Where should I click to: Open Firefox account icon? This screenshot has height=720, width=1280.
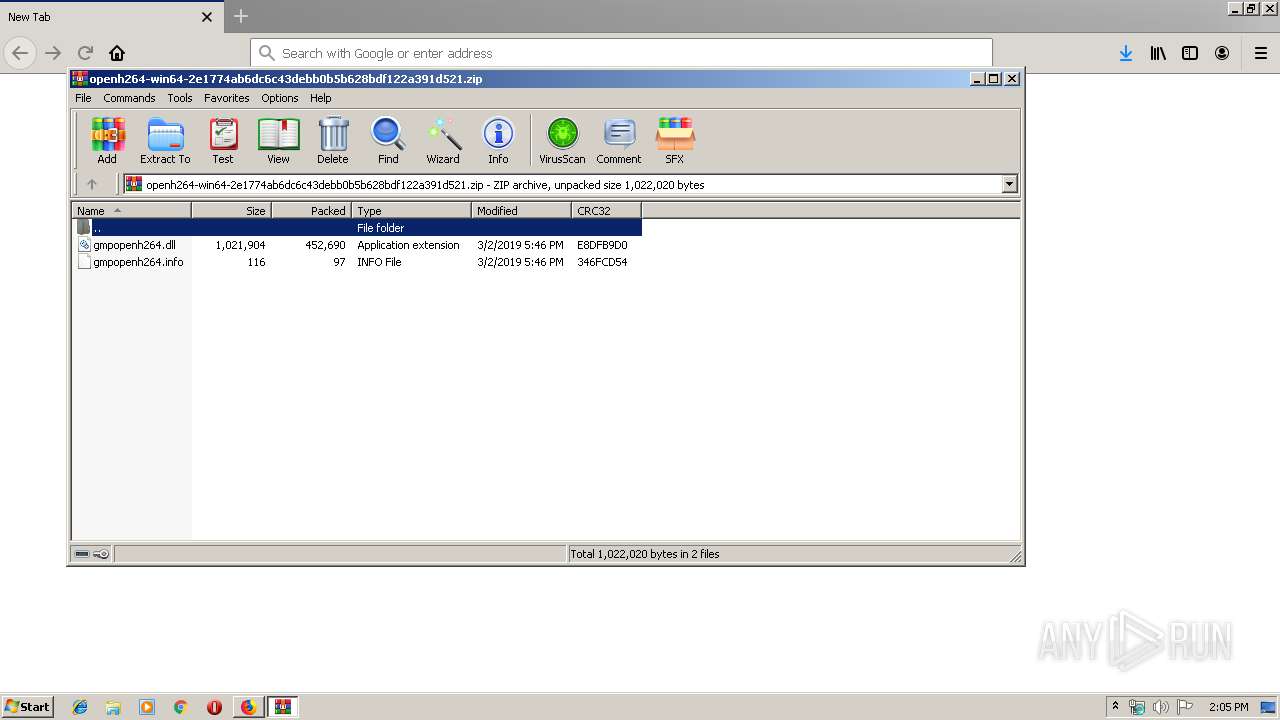(1222, 53)
